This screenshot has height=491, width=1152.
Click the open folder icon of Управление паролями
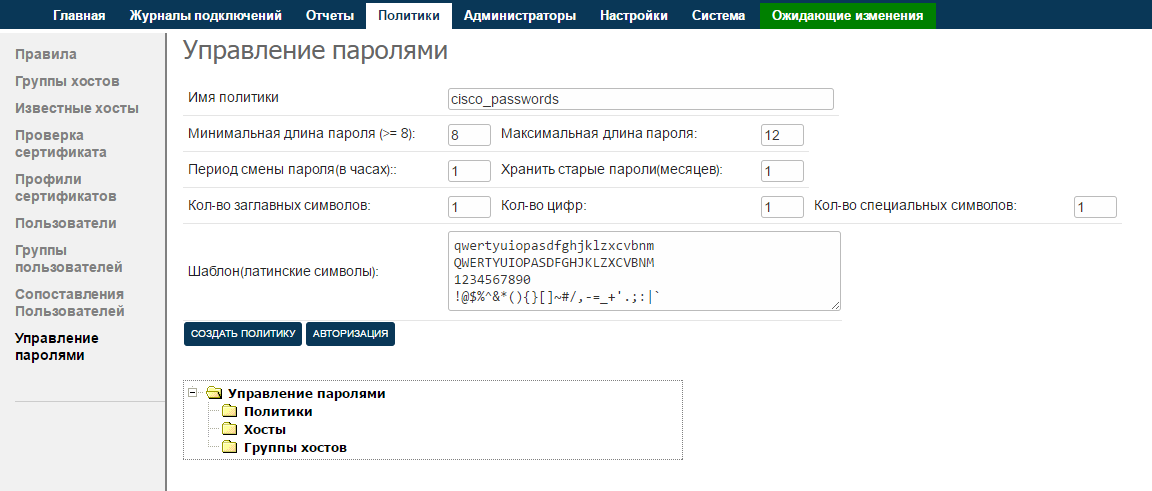[213, 394]
